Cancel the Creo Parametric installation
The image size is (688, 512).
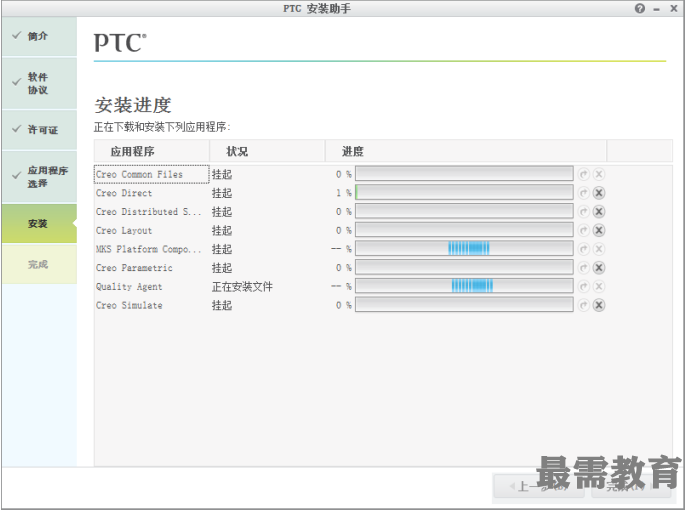point(598,268)
